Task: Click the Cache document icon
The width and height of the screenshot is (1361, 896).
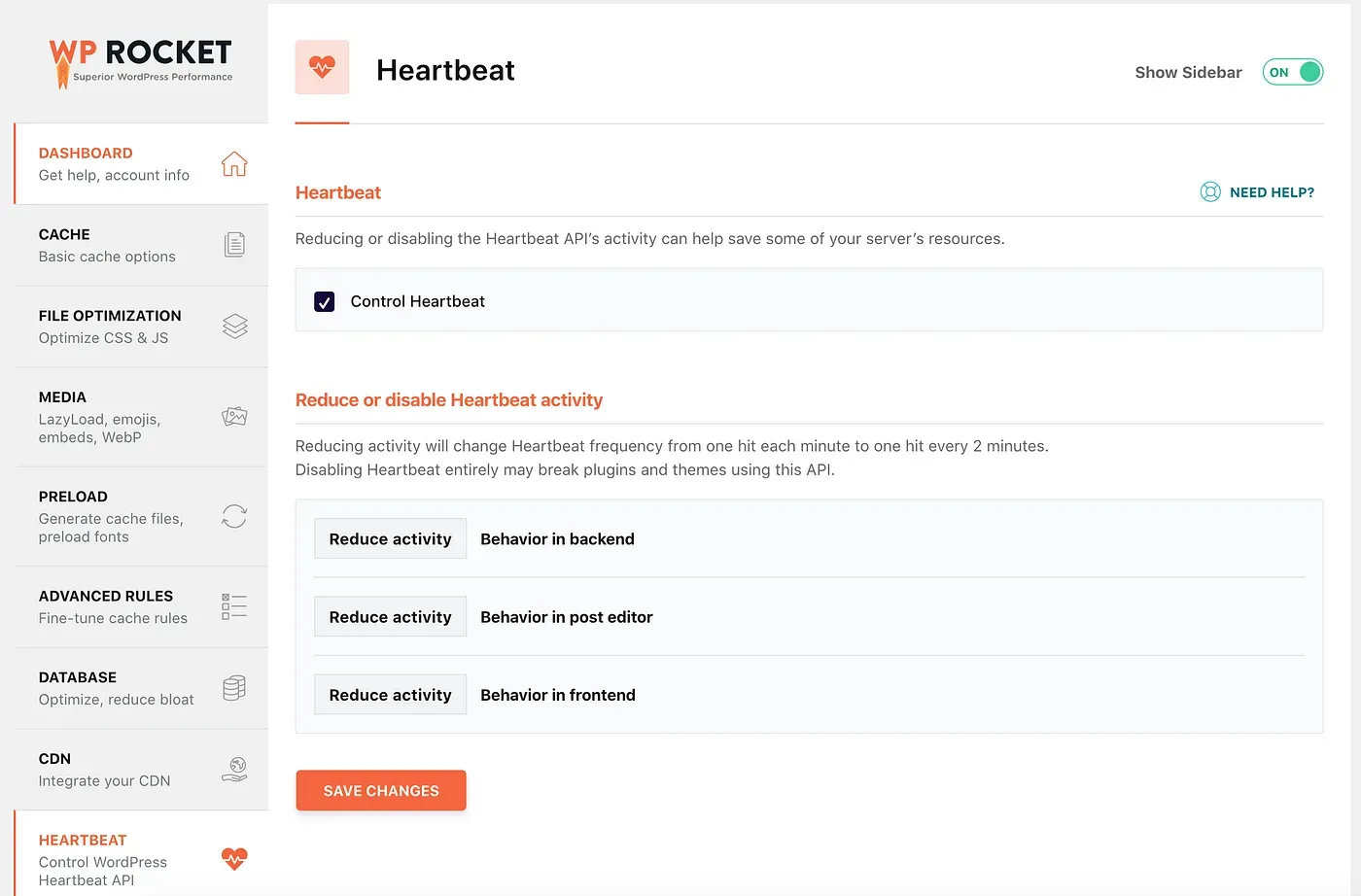Action: tap(234, 244)
